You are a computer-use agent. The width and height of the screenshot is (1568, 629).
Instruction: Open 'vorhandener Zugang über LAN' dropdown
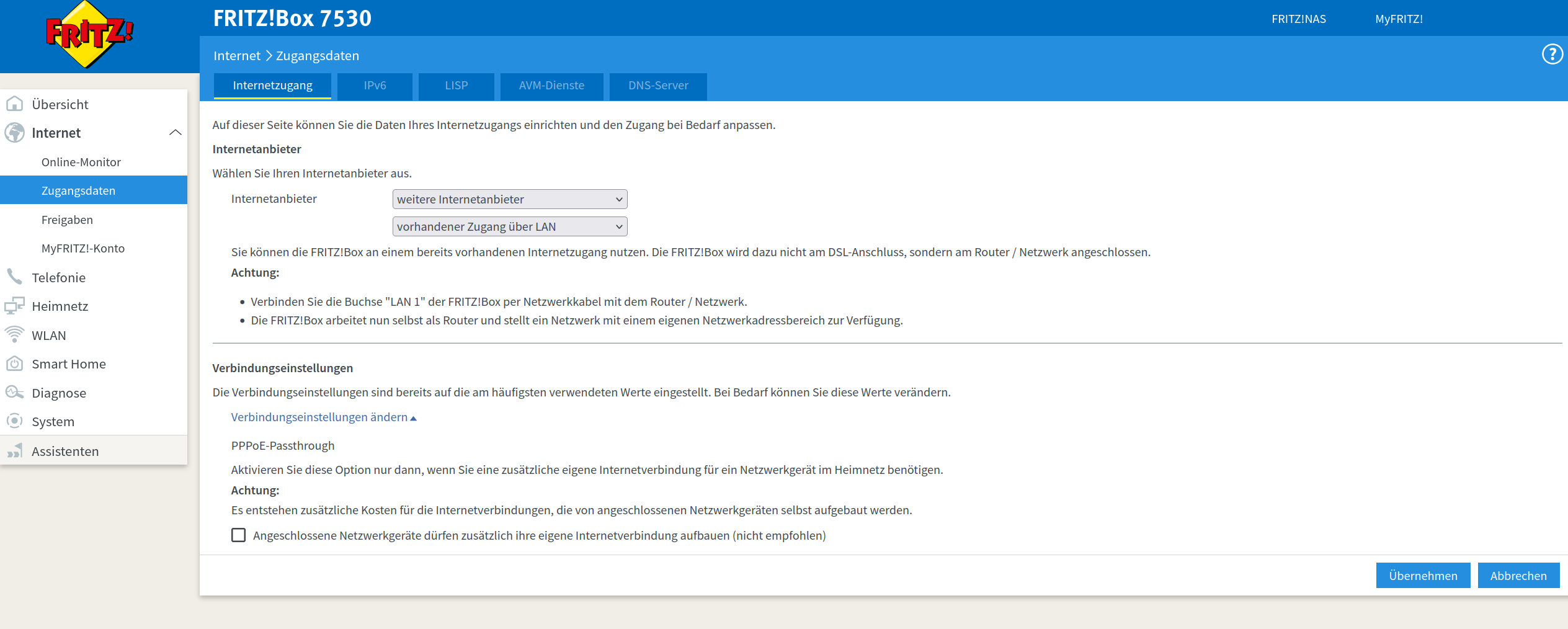coord(510,226)
